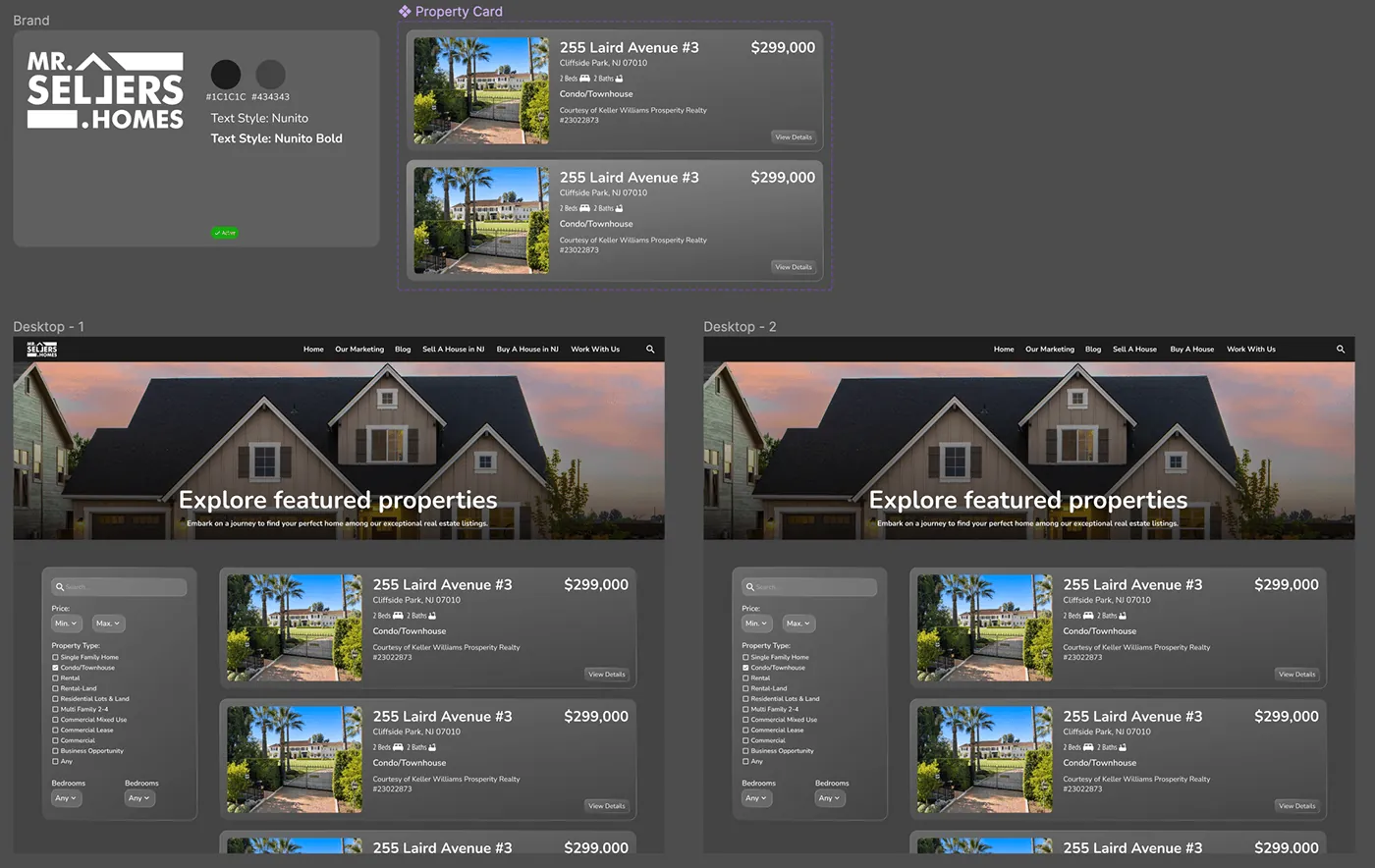Screen dimensions: 1375x868
Task: Click the bath icon in the top Property Card
Action: [x=619, y=79]
